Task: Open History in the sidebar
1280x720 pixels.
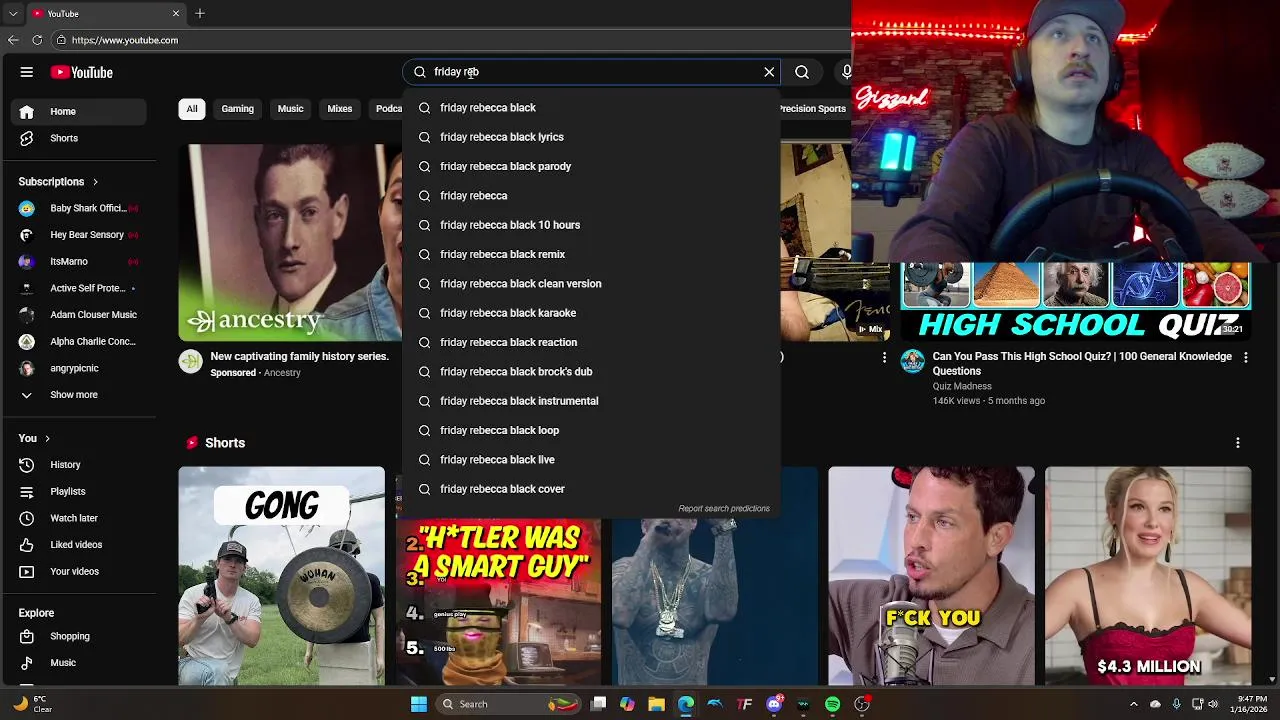Action: click(x=79, y=465)
